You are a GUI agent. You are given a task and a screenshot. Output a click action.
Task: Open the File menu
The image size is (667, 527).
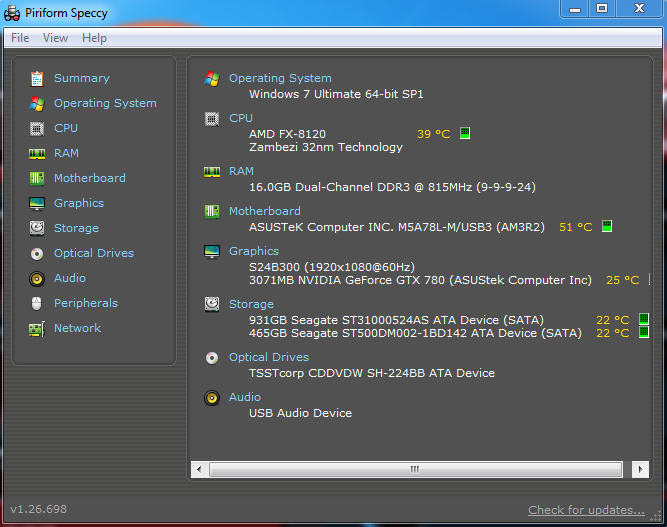(20, 38)
